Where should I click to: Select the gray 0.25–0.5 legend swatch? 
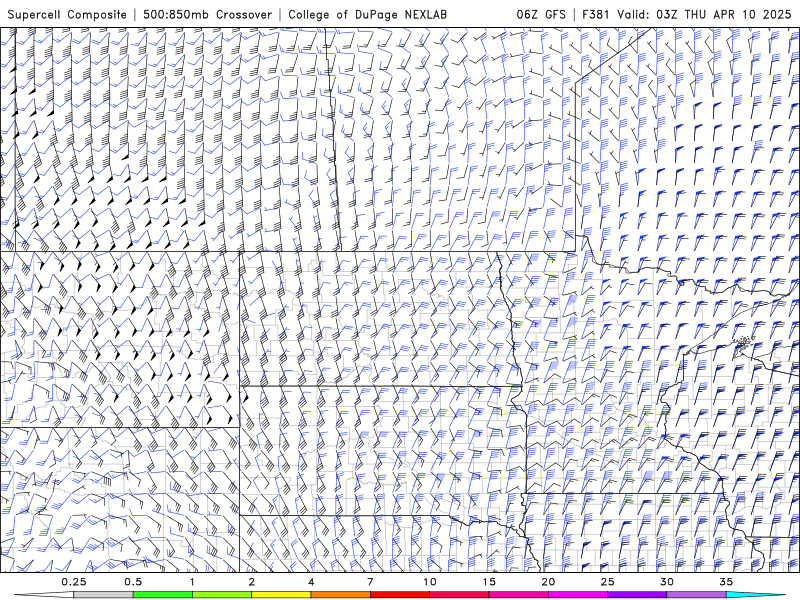tap(104, 595)
